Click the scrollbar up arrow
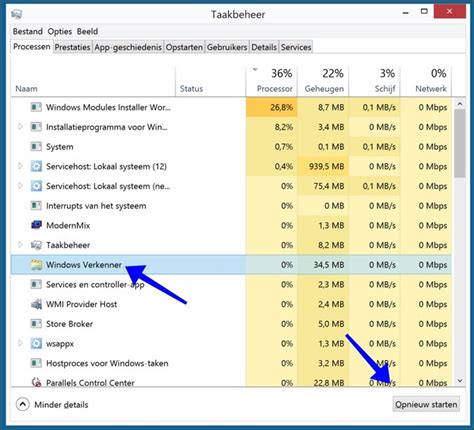This screenshot has height=430, width=474. [460, 104]
